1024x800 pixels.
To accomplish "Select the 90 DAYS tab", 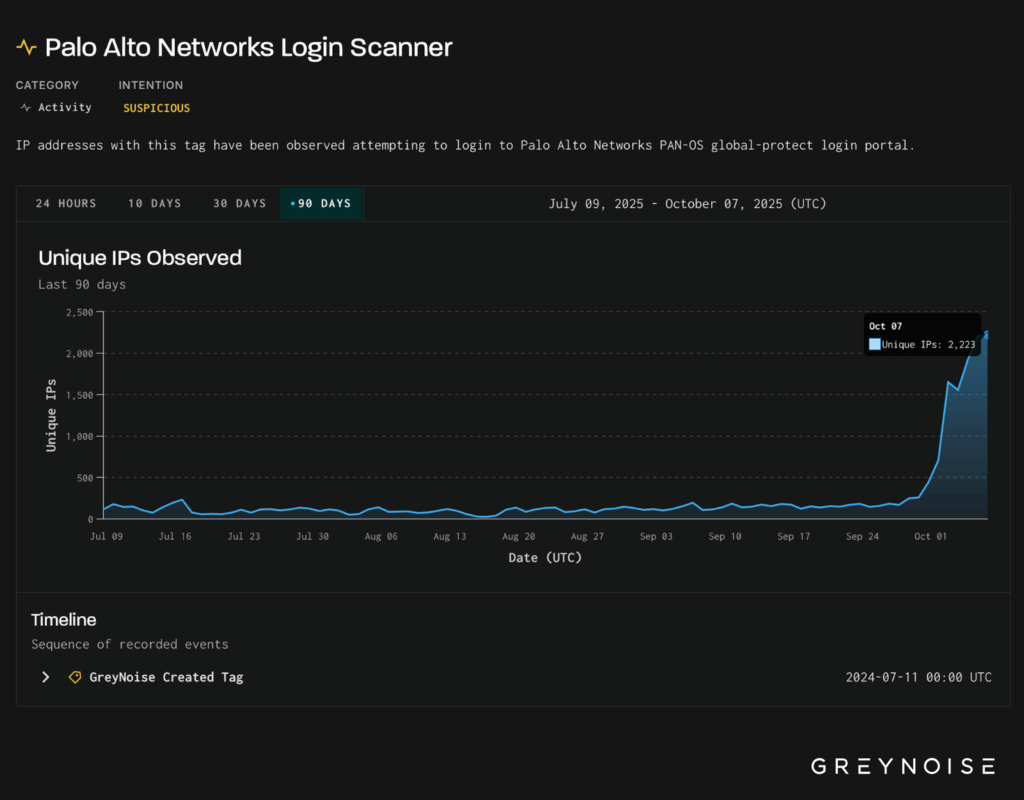I will point(322,204).
